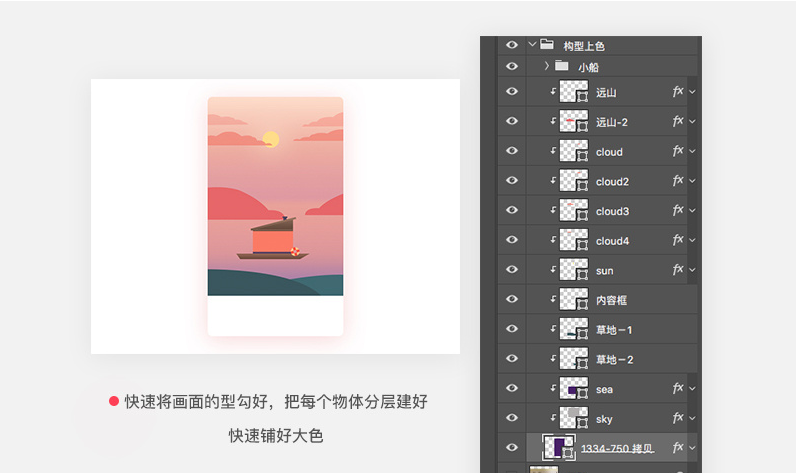Select the 1334-750 拷贝 layer thumbnail
798x473 pixels.
[559, 448]
